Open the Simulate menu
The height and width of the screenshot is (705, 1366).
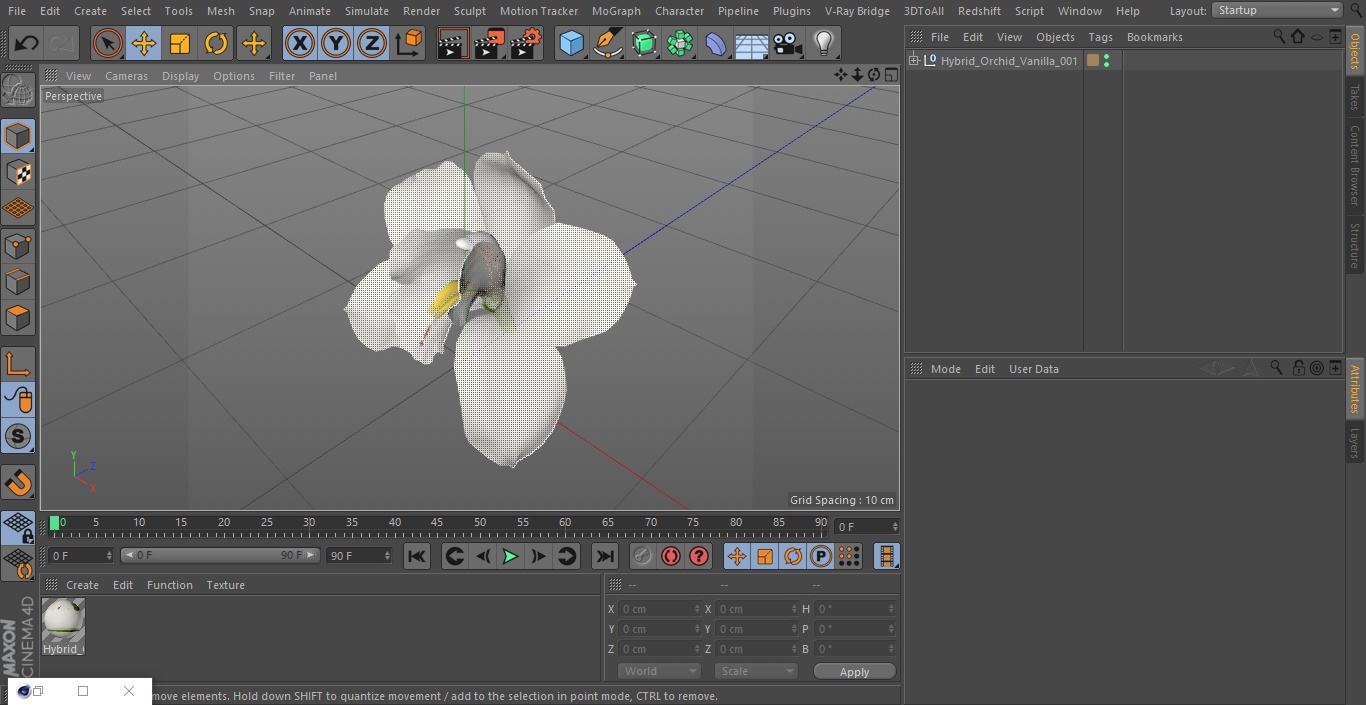point(367,11)
